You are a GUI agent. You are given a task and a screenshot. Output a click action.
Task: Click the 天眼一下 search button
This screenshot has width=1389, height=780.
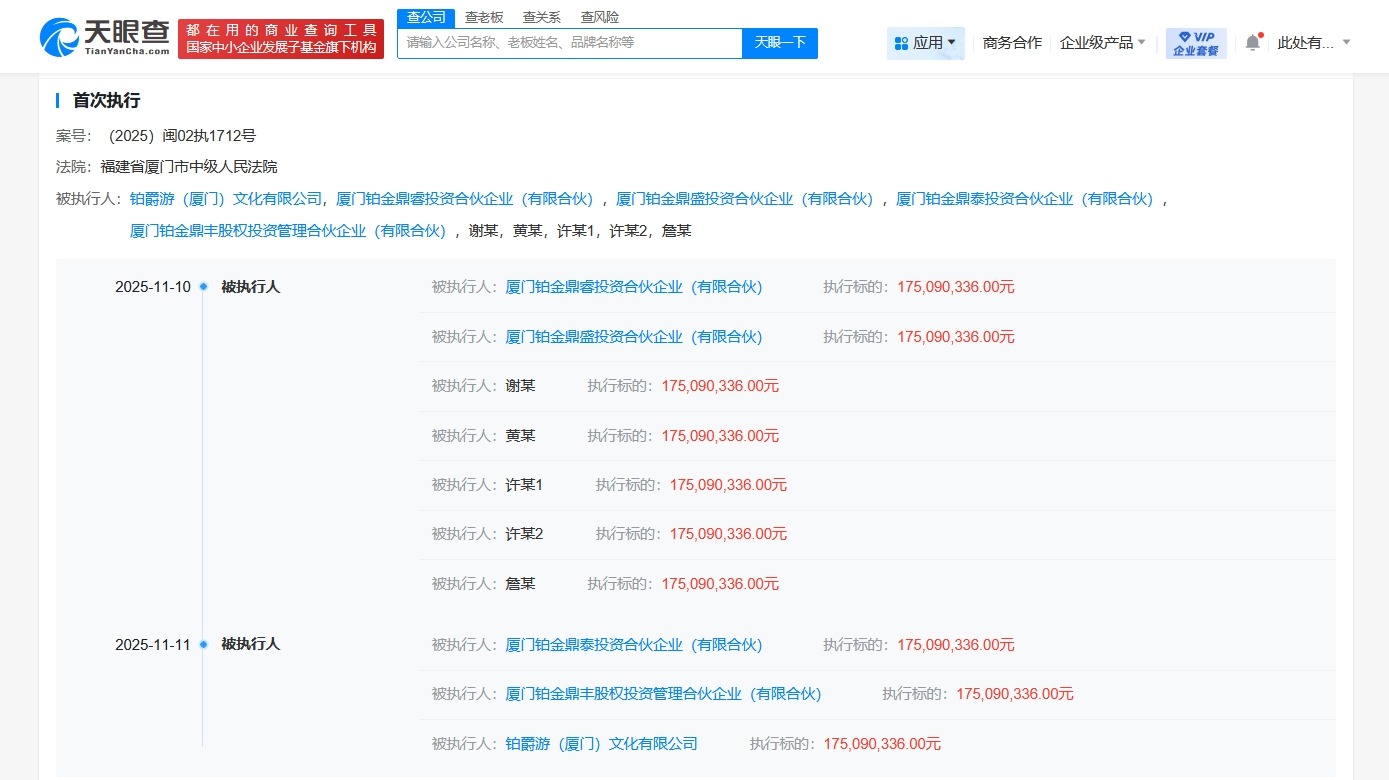779,43
